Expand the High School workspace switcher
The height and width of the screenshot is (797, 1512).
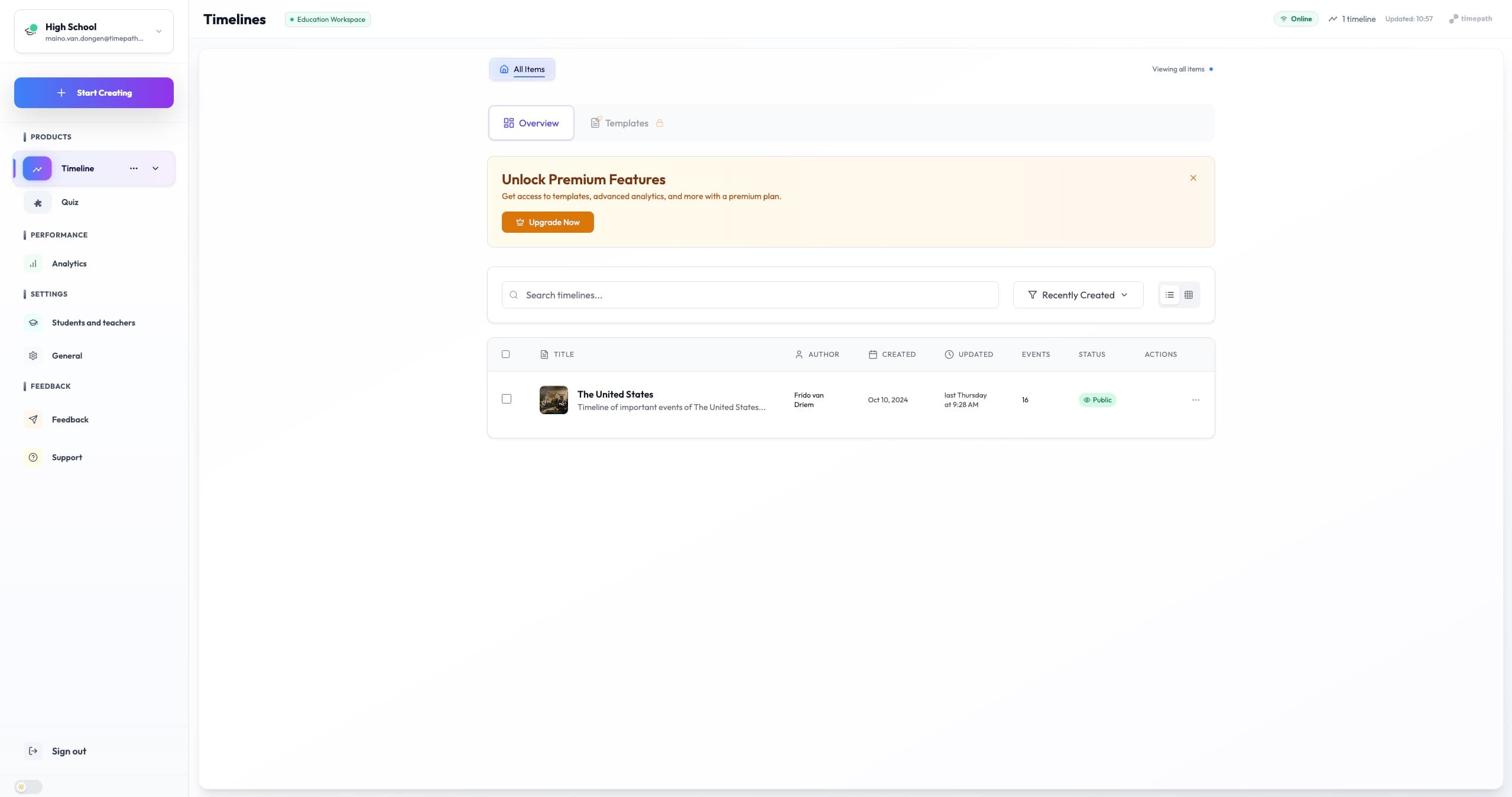94,31
